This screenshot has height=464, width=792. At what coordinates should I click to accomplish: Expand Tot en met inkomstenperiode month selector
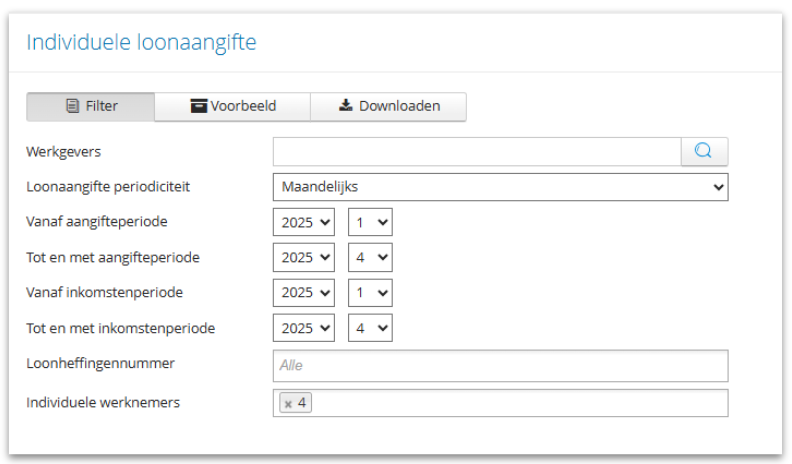[x=369, y=327]
